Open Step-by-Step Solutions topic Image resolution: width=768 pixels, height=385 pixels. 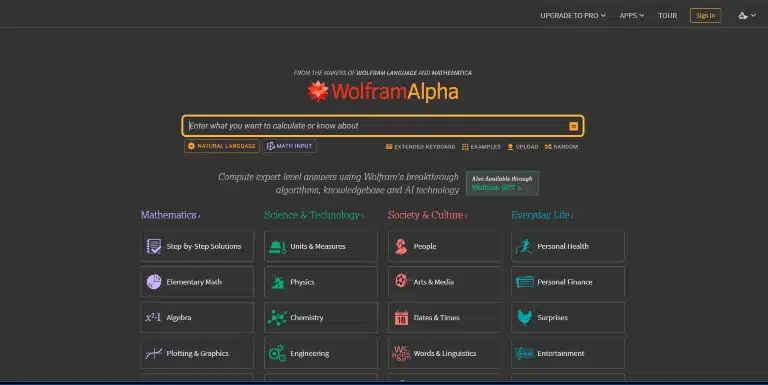[x=197, y=246]
